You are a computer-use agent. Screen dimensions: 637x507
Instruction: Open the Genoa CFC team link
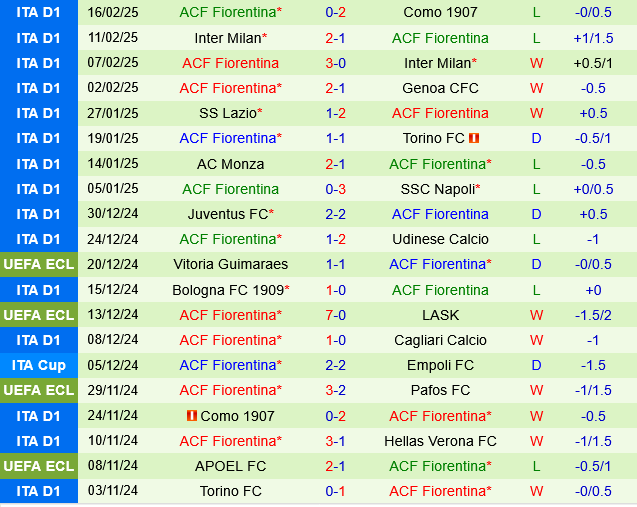tap(440, 88)
